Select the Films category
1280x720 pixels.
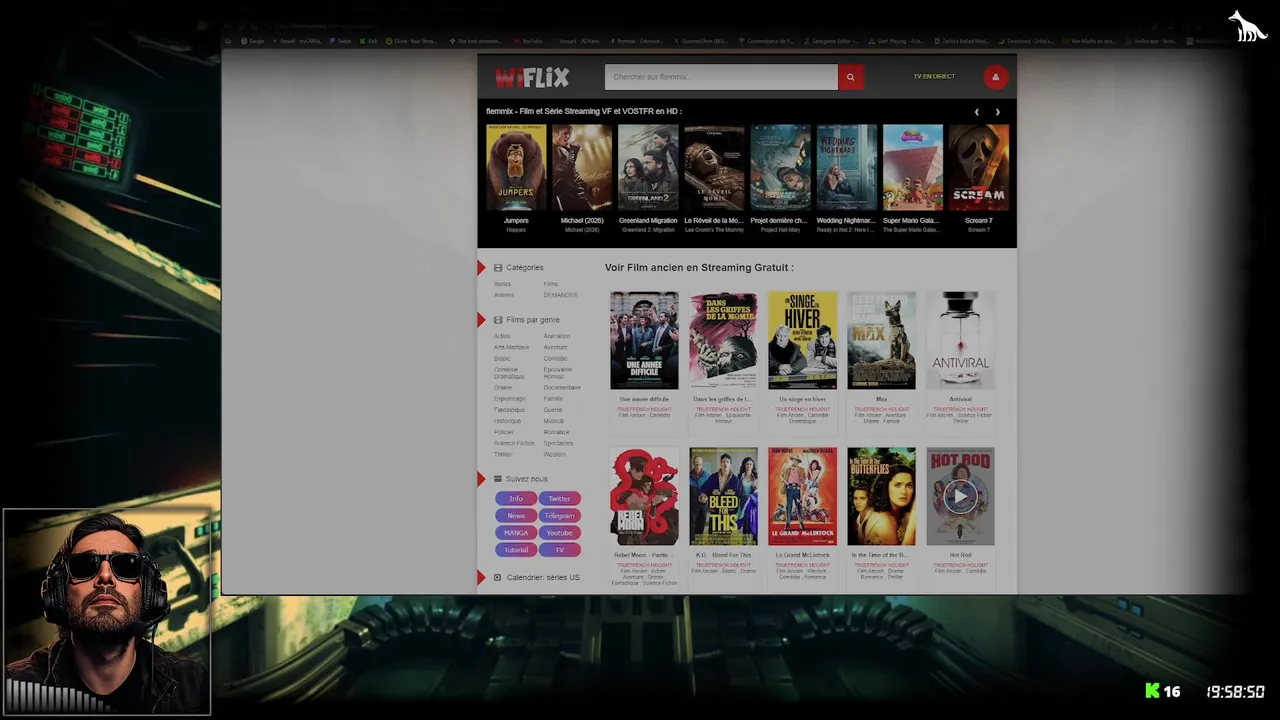click(551, 284)
